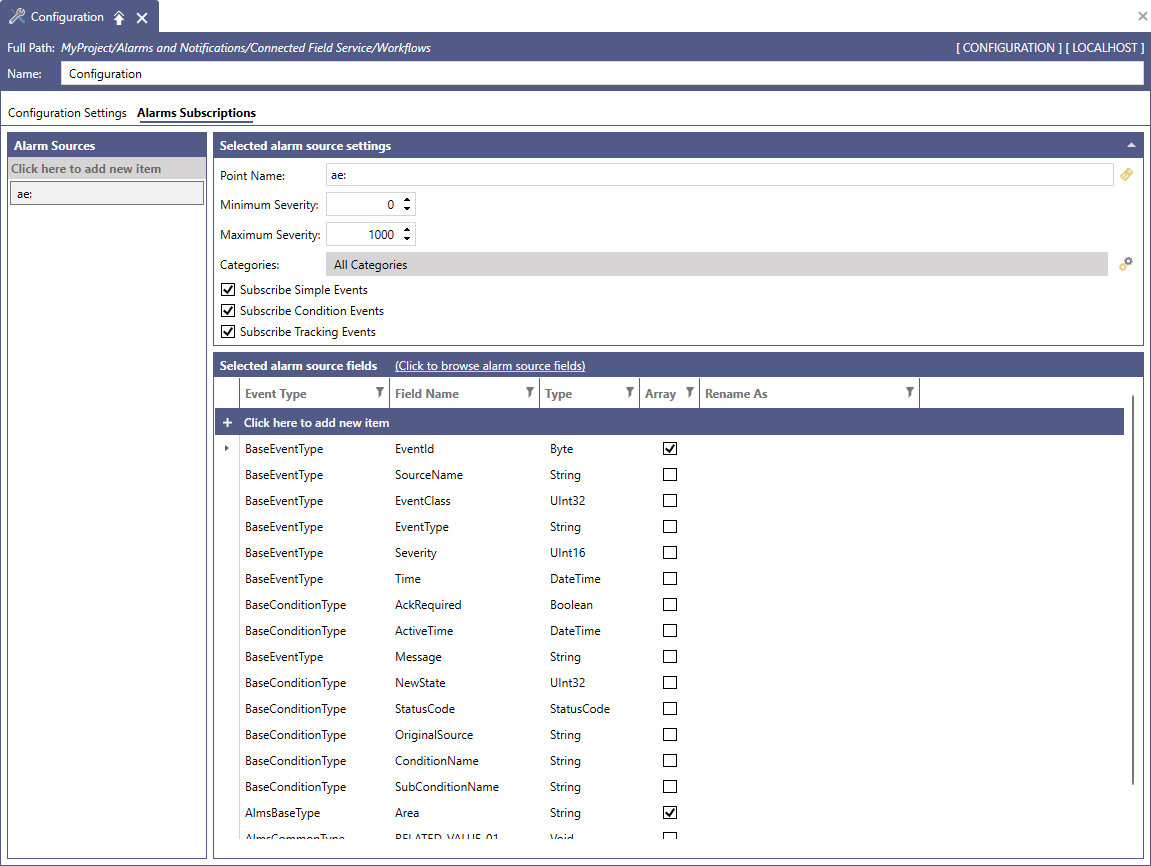Viewport: 1151px width, 866px height.
Task: Uncheck Array checkbox for EventId
Action: 669,448
